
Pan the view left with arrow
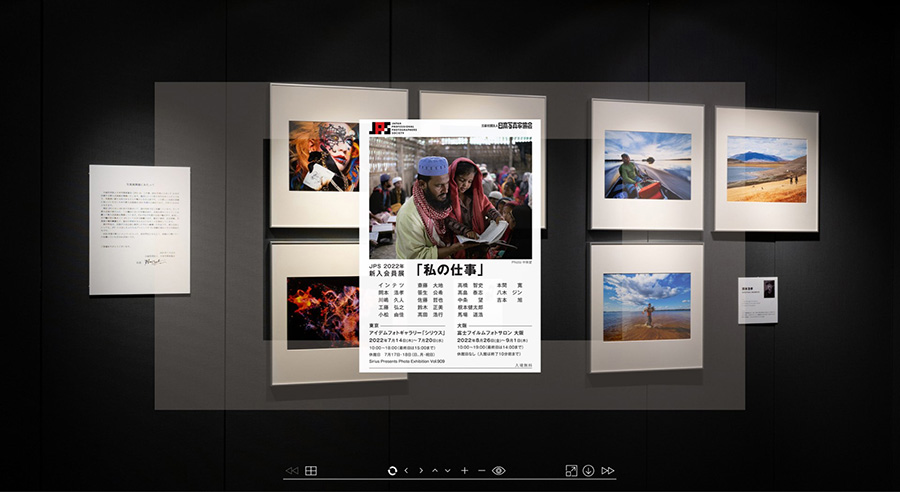click(x=406, y=470)
